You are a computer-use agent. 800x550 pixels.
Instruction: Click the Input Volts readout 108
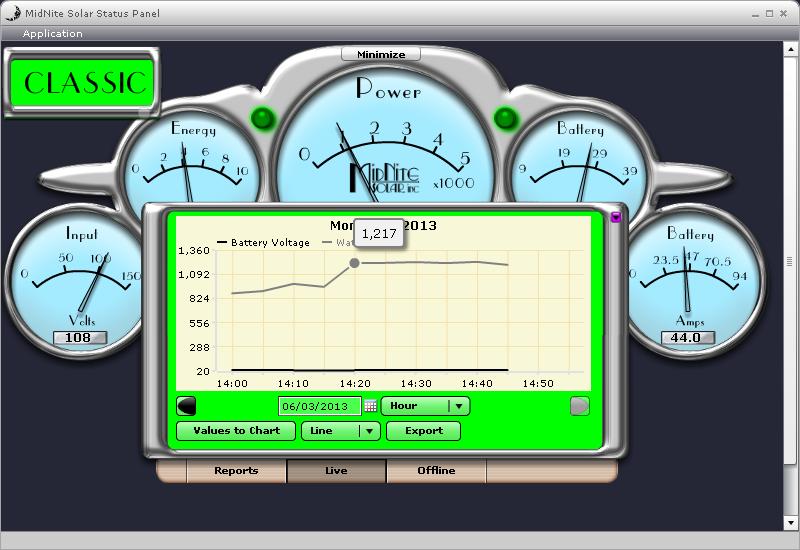click(x=80, y=338)
